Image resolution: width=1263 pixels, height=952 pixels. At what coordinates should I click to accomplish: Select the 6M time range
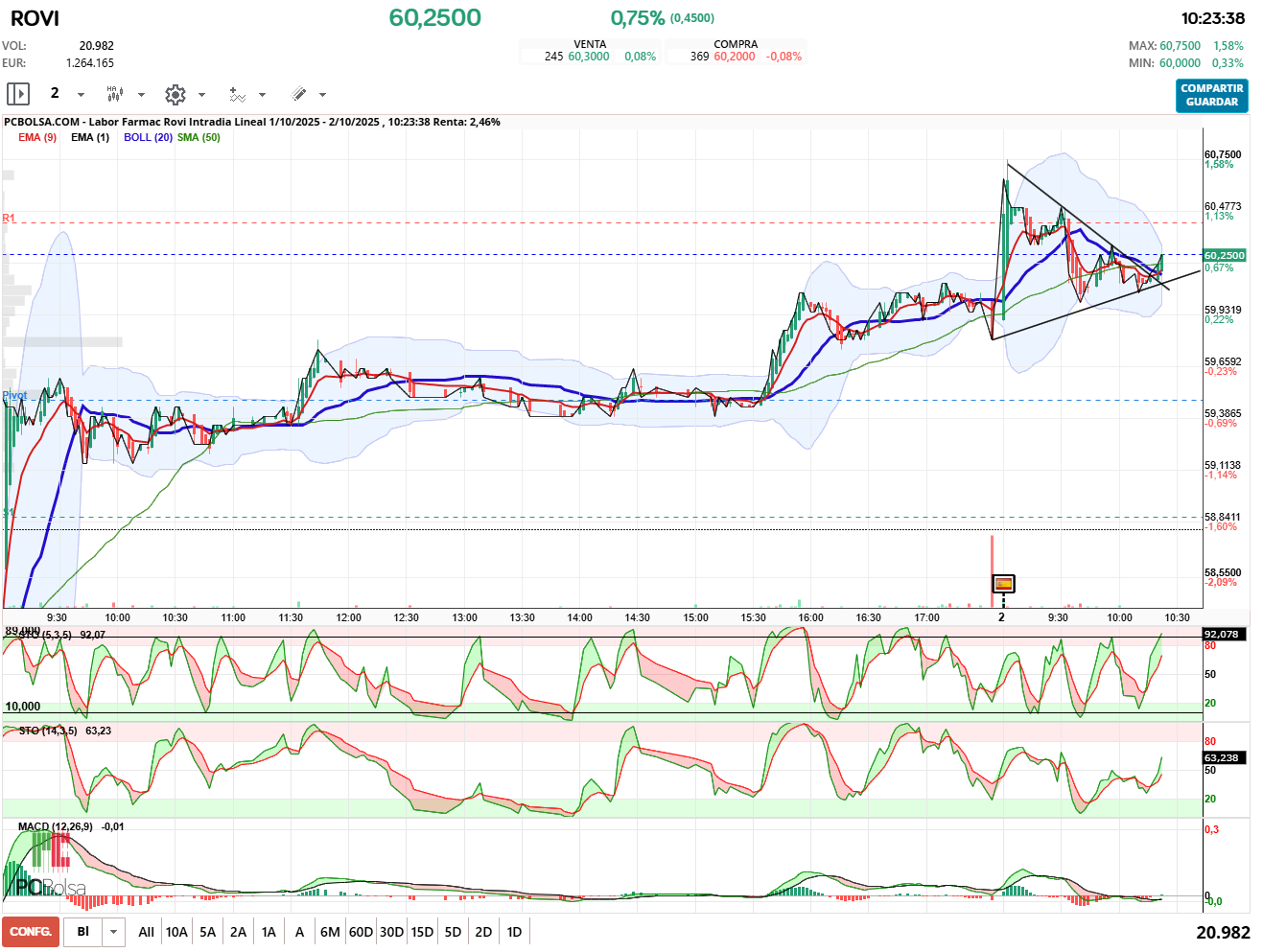(330, 932)
